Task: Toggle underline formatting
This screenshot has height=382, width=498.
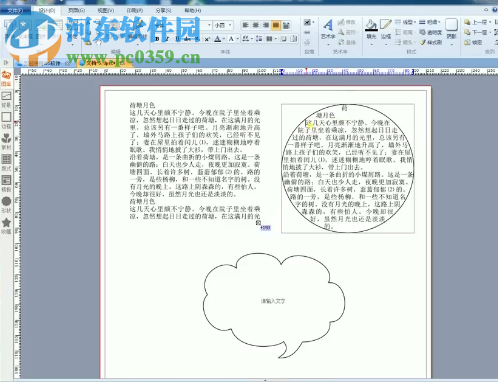Action: 177,39
